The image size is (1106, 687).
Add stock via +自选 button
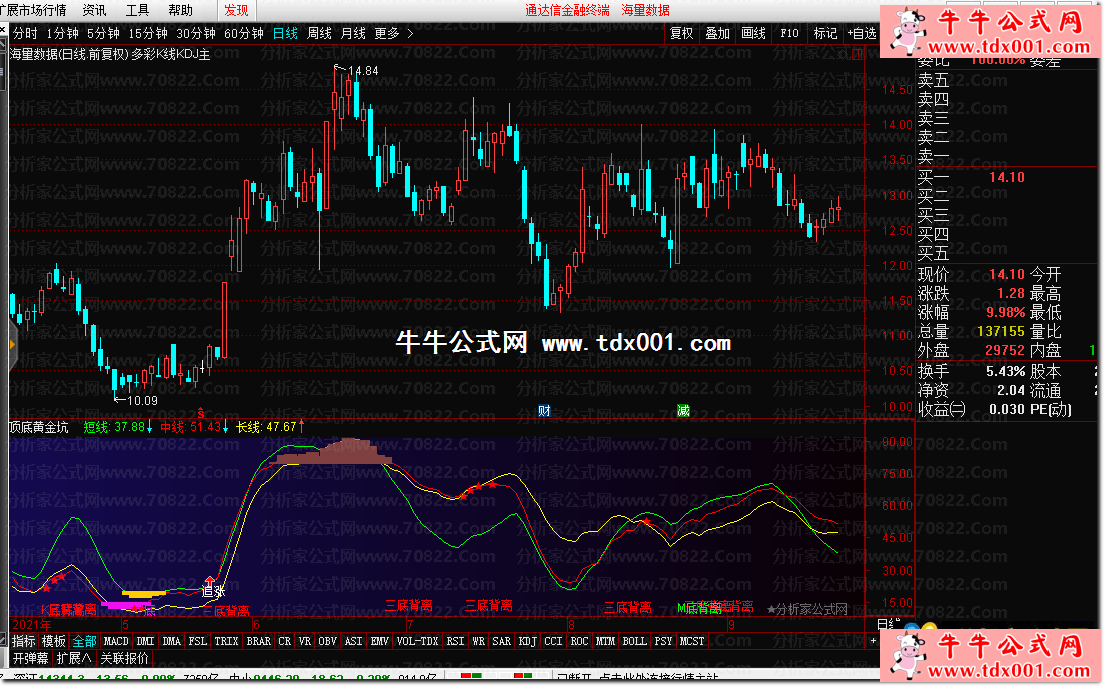861,33
